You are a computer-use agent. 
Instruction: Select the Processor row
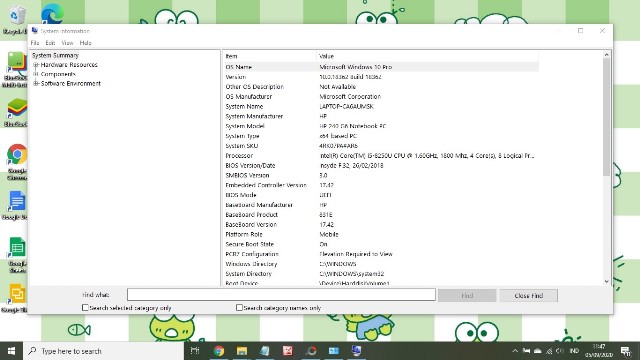381,156
